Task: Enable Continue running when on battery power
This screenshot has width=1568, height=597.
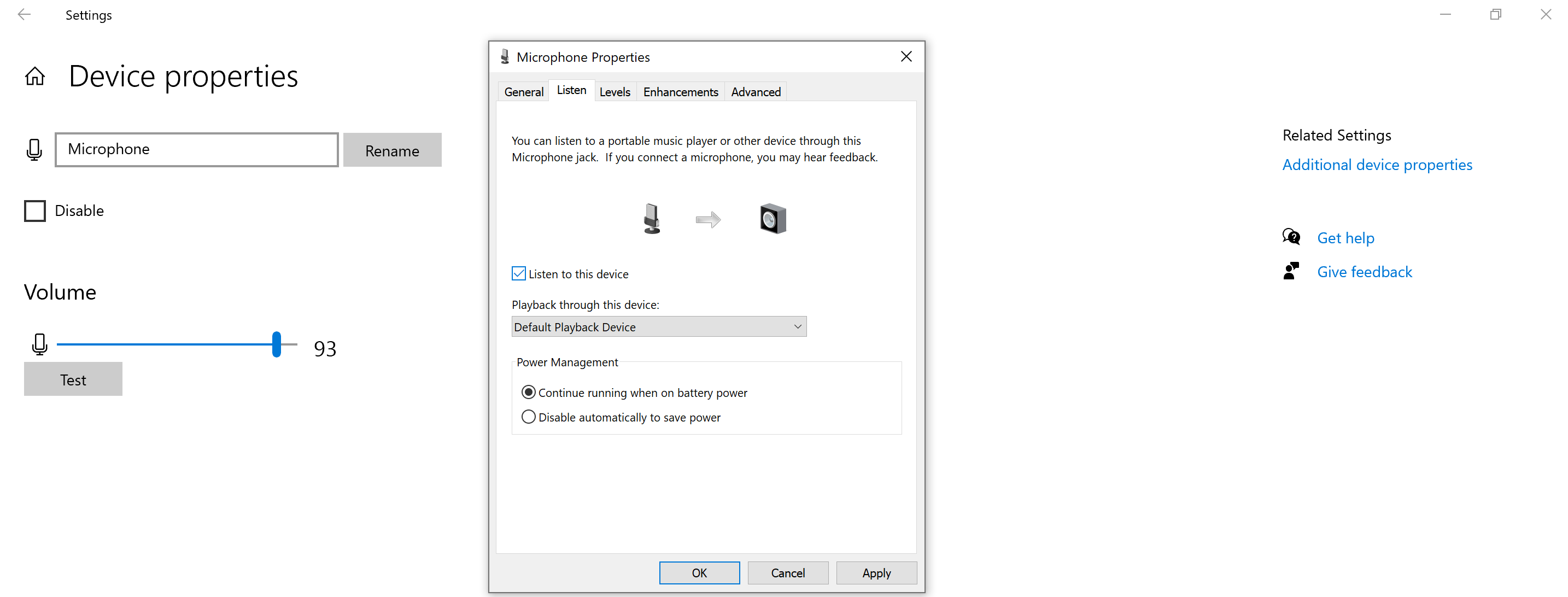Action: pos(527,392)
